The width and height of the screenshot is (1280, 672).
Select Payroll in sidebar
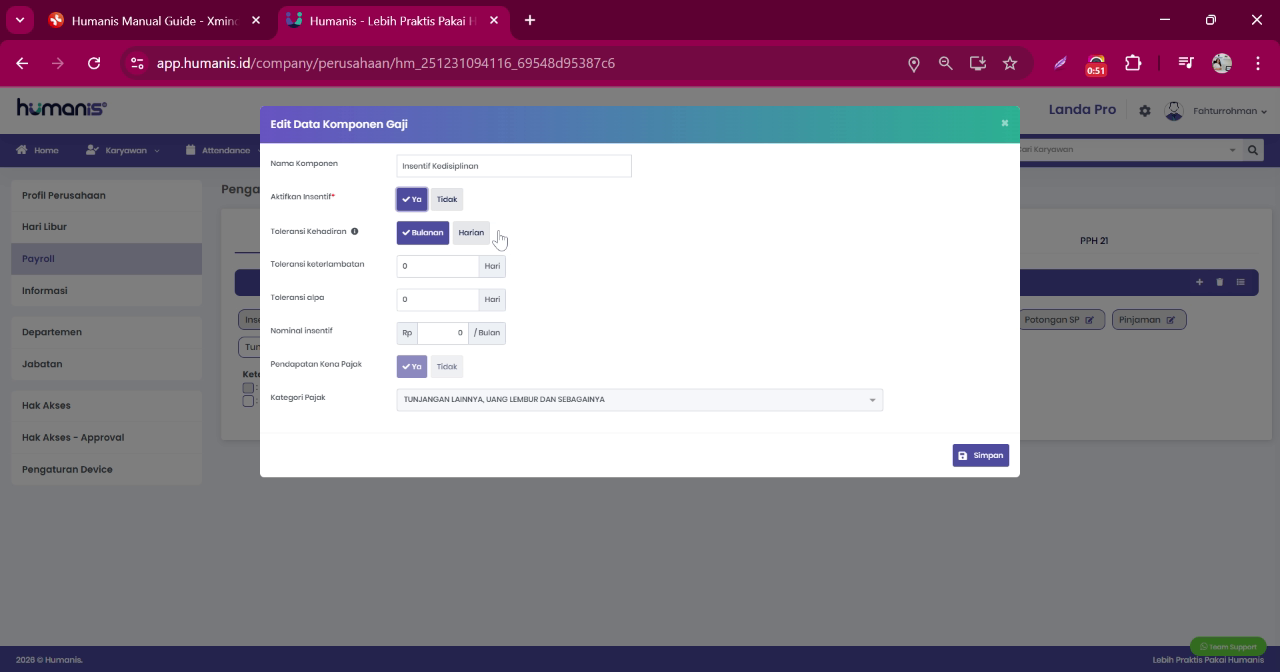pyautogui.click(x=106, y=259)
